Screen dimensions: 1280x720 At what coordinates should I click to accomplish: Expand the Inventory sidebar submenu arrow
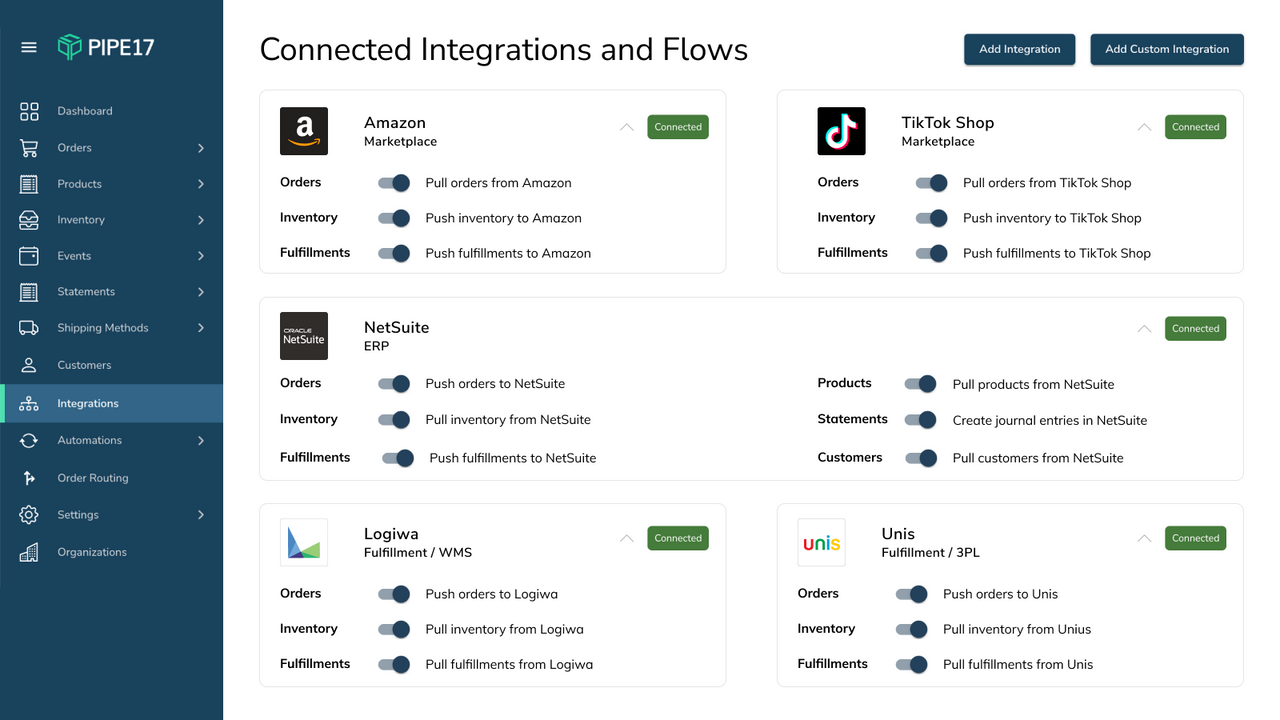201,220
